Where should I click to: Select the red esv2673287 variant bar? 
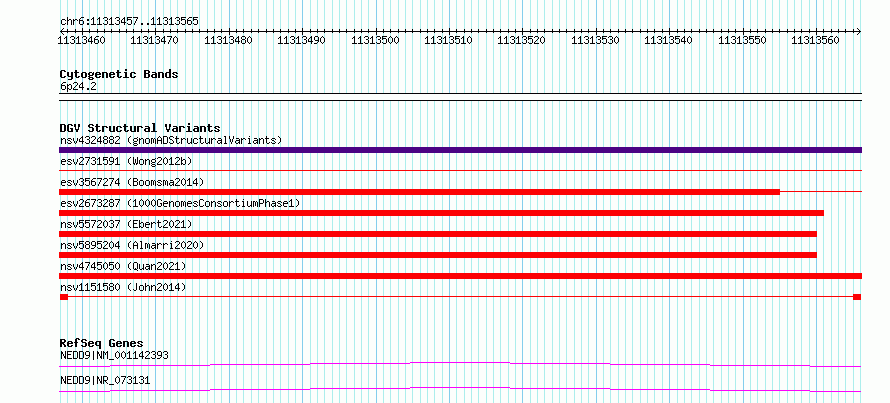[441, 213]
